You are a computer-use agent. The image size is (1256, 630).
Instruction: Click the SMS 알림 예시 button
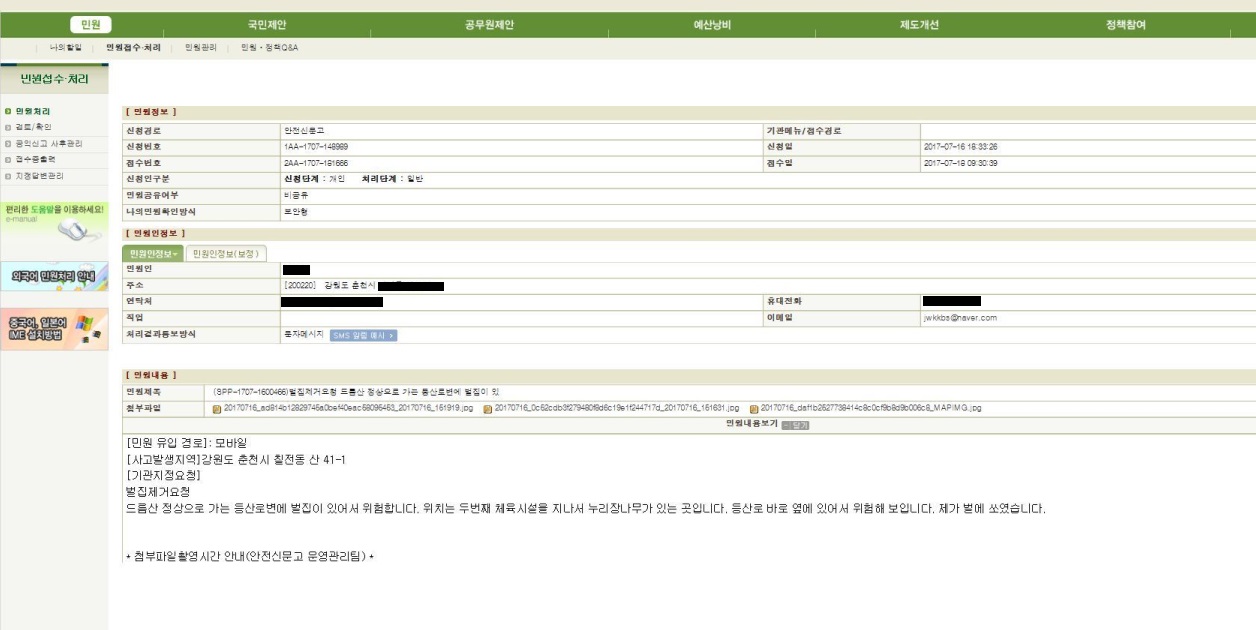tap(363, 335)
